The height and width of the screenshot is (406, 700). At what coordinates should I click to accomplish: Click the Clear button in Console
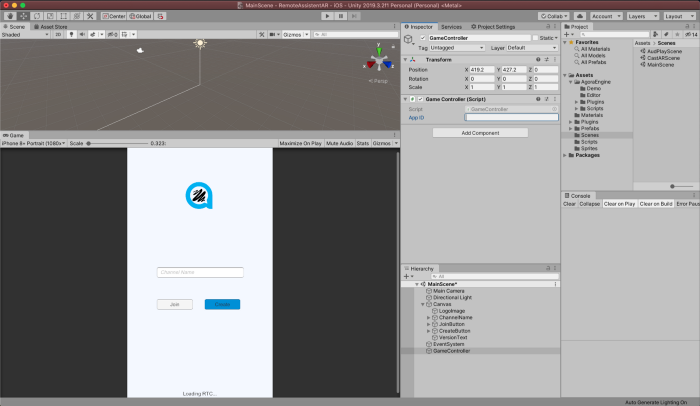coord(569,204)
